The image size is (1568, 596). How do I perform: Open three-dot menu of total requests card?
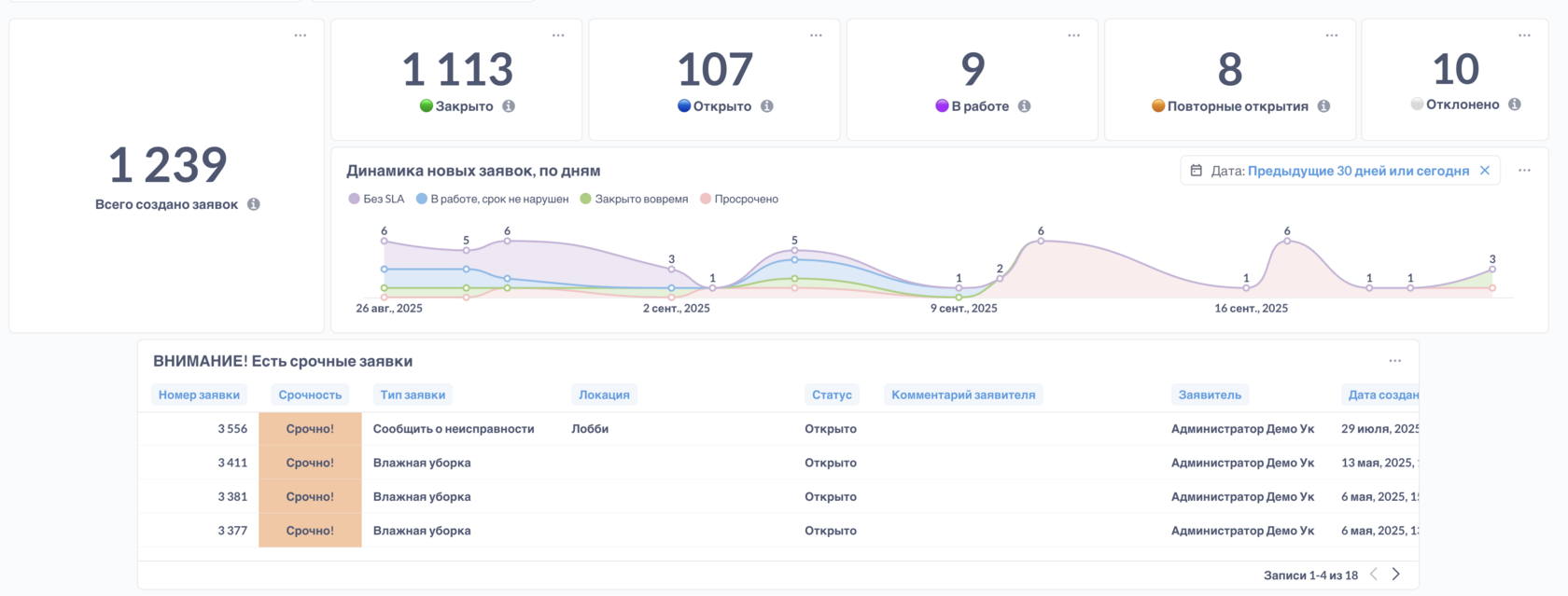pos(301,35)
